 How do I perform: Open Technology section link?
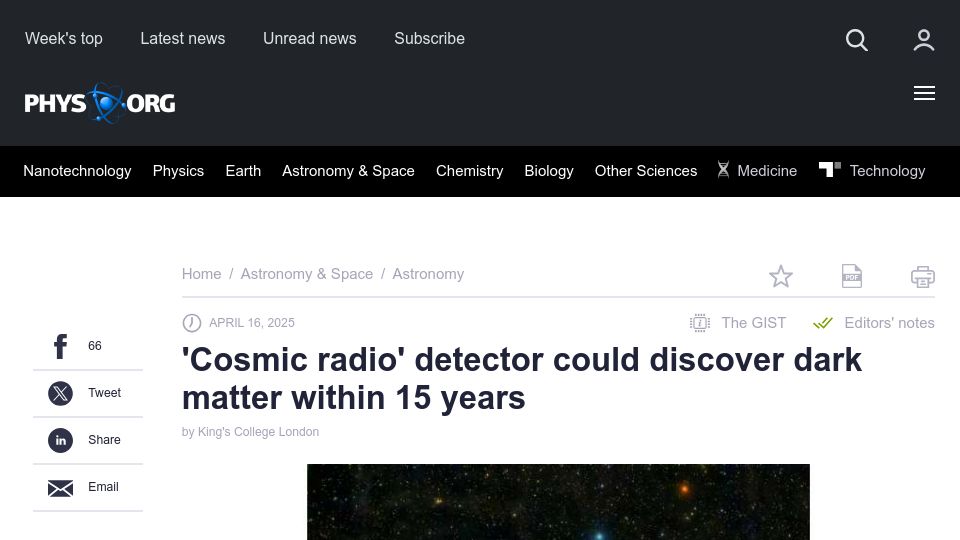(887, 171)
